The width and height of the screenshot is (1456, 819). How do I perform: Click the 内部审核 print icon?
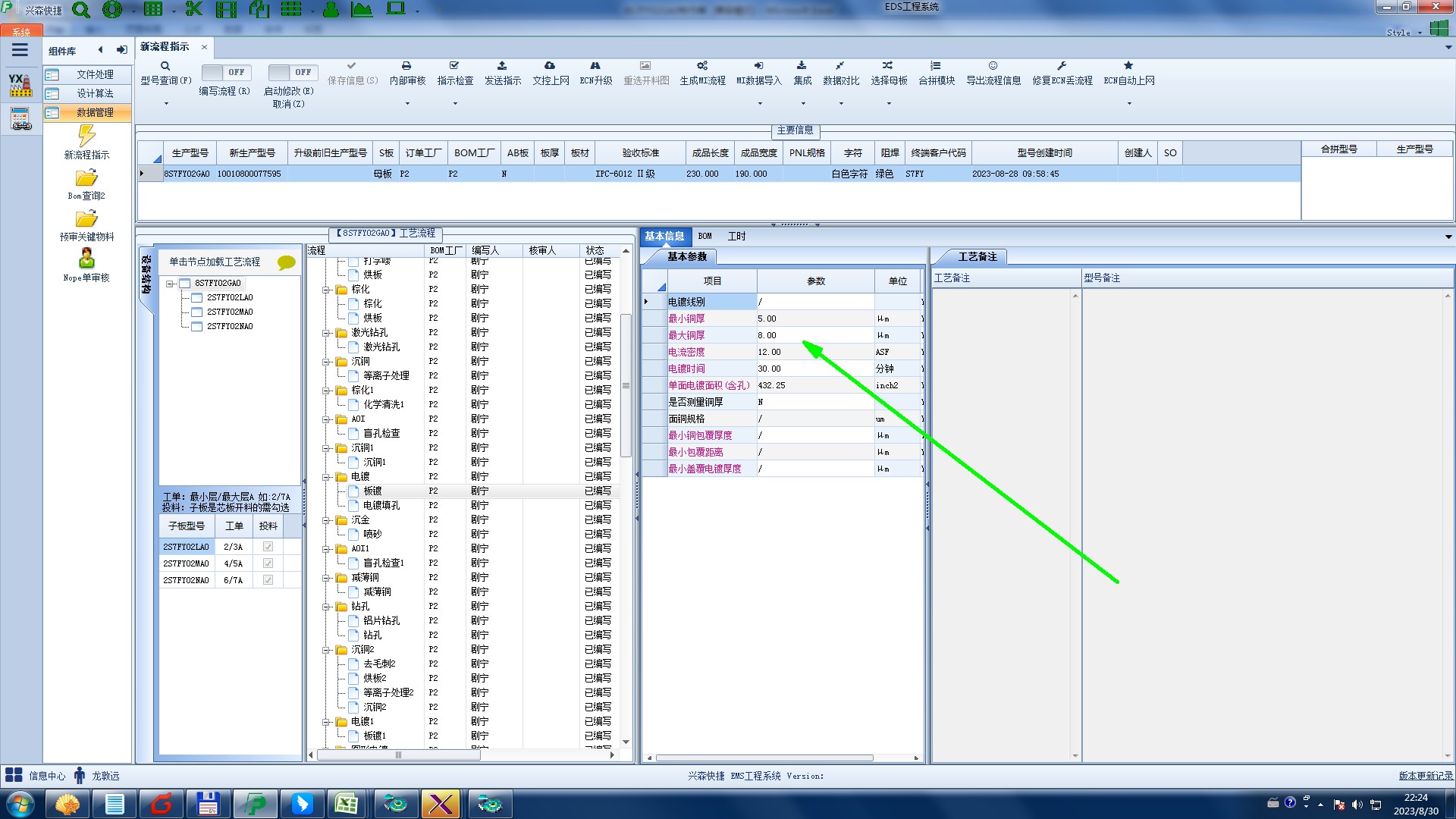tap(406, 66)
